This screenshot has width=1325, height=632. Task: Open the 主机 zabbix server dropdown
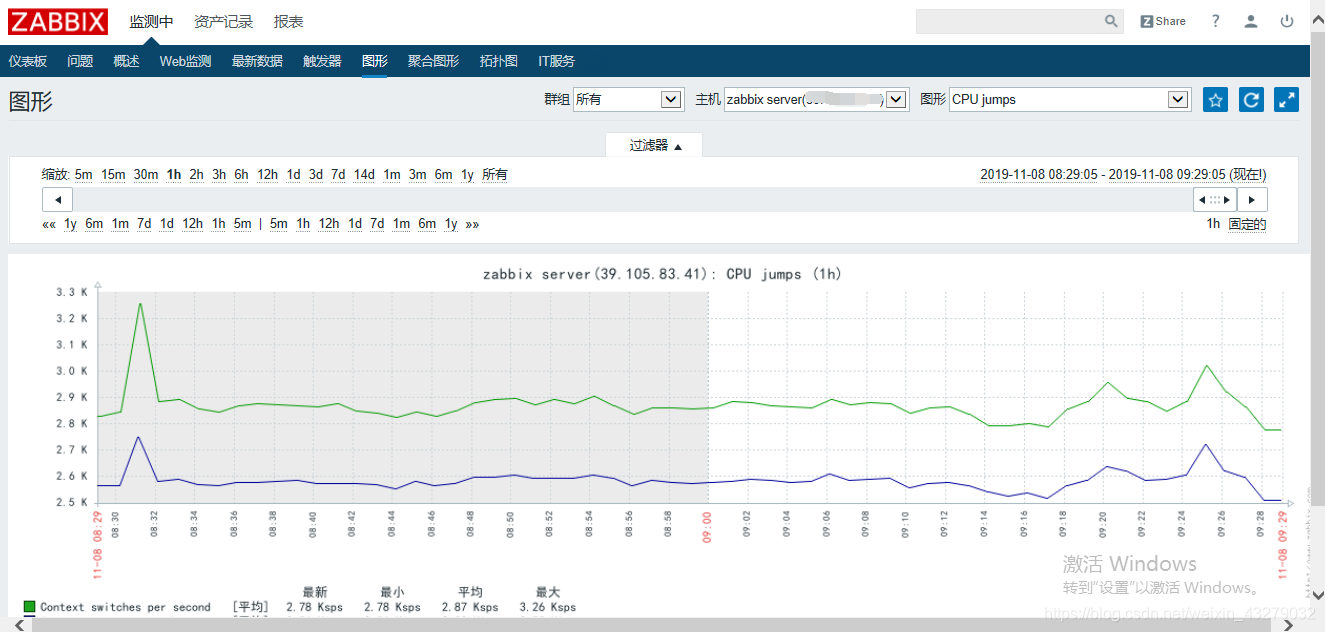point(816,99)
